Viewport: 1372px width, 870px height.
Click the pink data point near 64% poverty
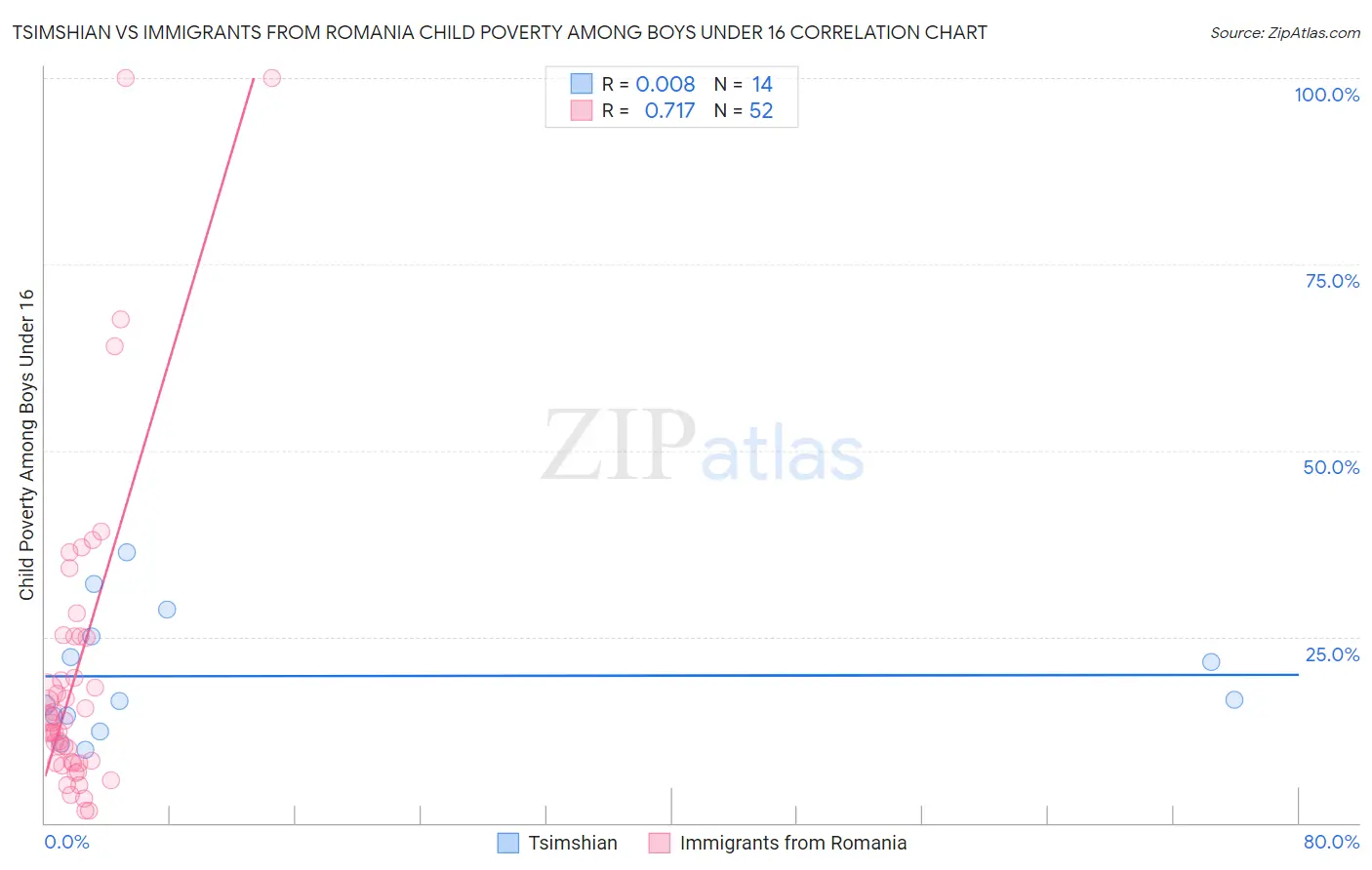pyautogui.click(x=114, y=346)
